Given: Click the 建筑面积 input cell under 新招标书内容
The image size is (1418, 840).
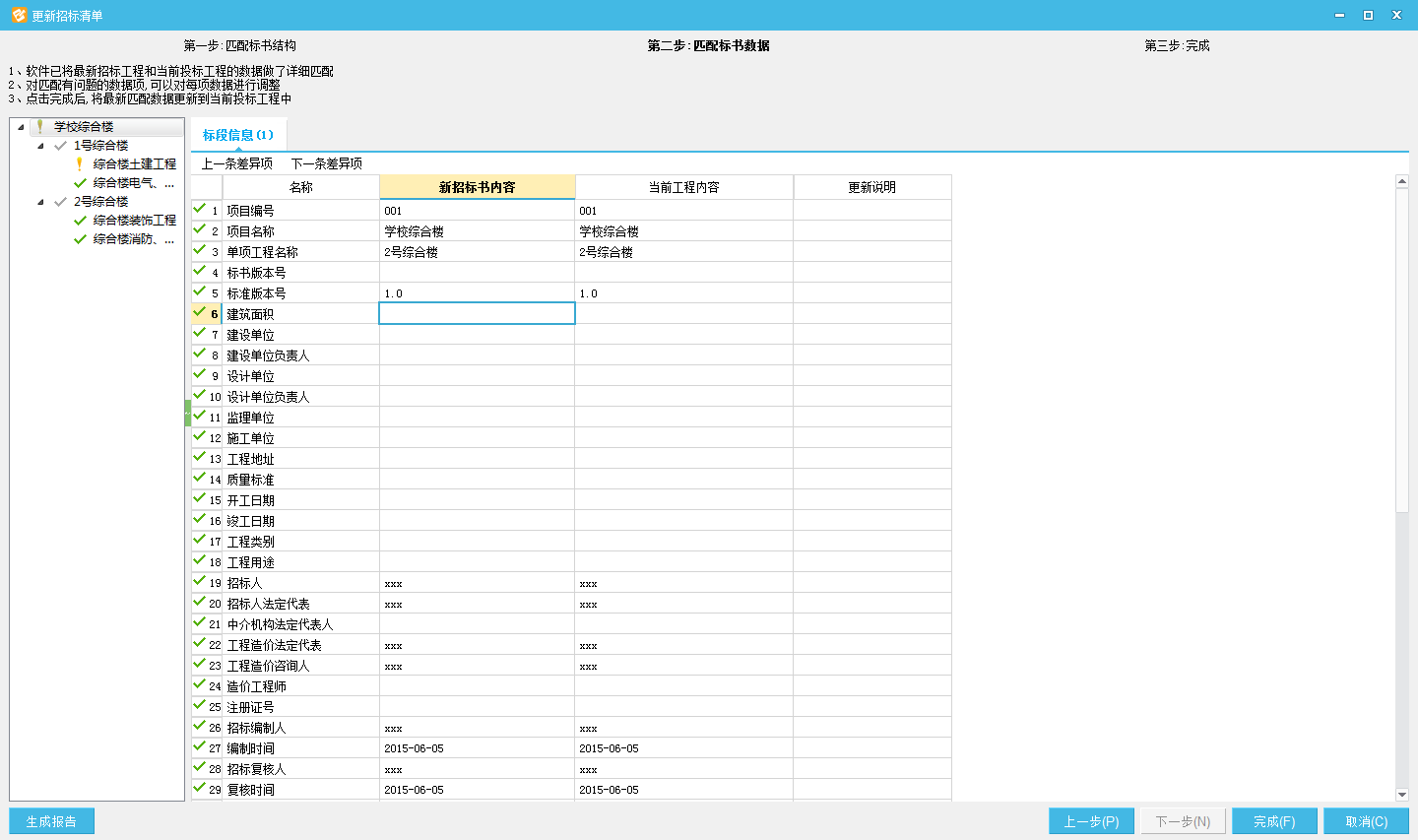Looking at the screenshot, I should click(x=477, y=314).
